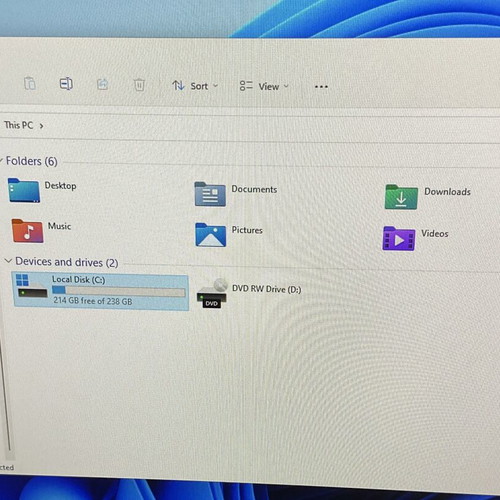500x500 pixels.
Task: Click the Paste toolbar icon
Action: tap(30, 83)
